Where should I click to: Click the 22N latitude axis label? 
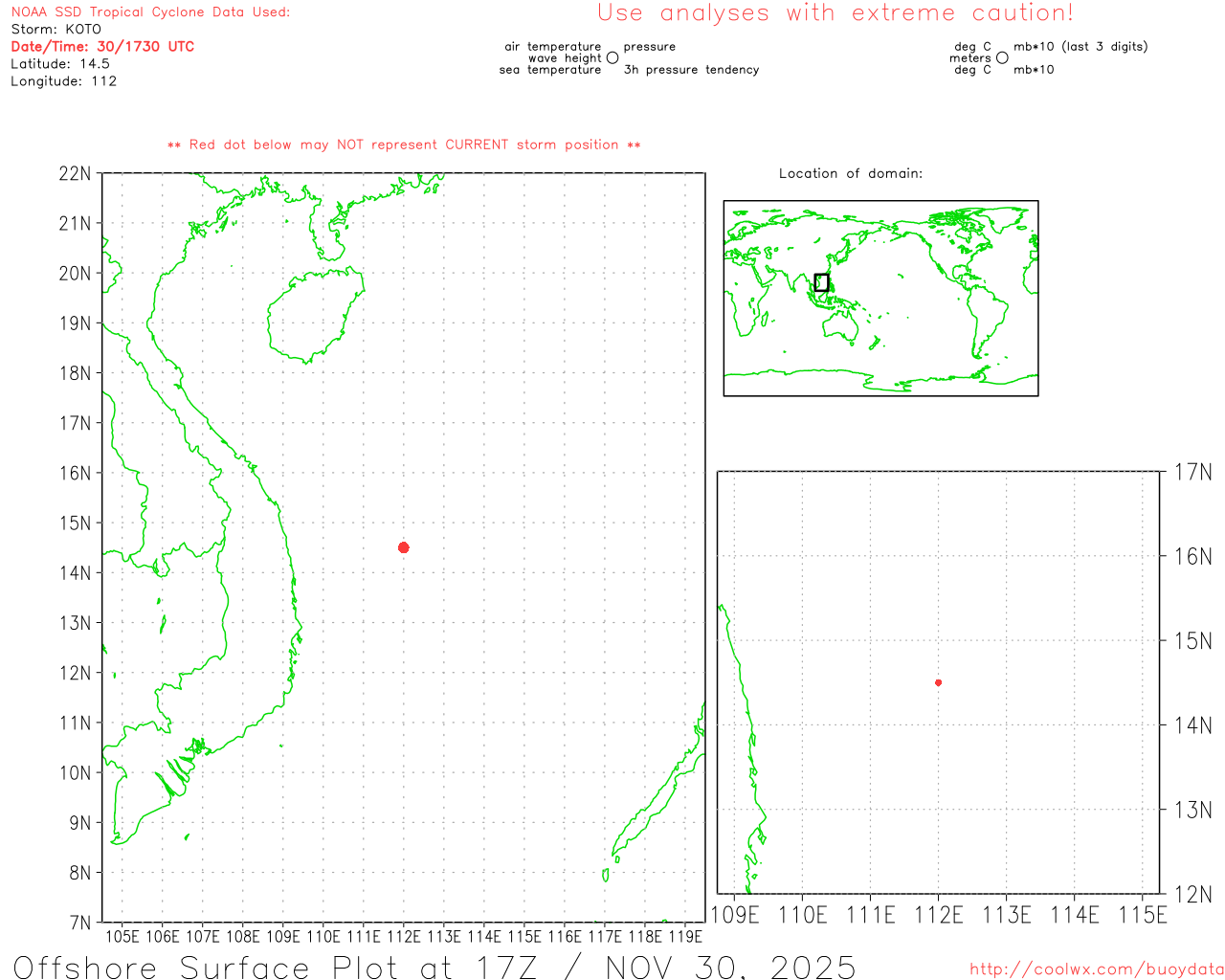pyautogui.click(x=75, y=174)
